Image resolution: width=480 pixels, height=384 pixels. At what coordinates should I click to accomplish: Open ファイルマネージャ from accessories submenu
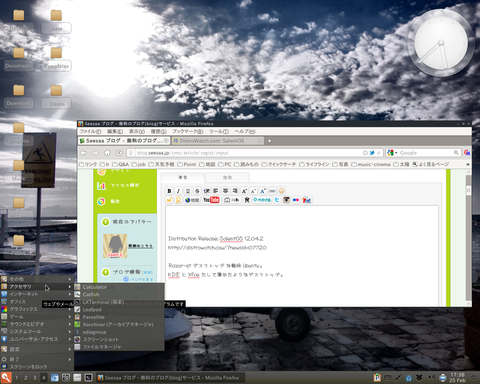click(x=119, y=347)
